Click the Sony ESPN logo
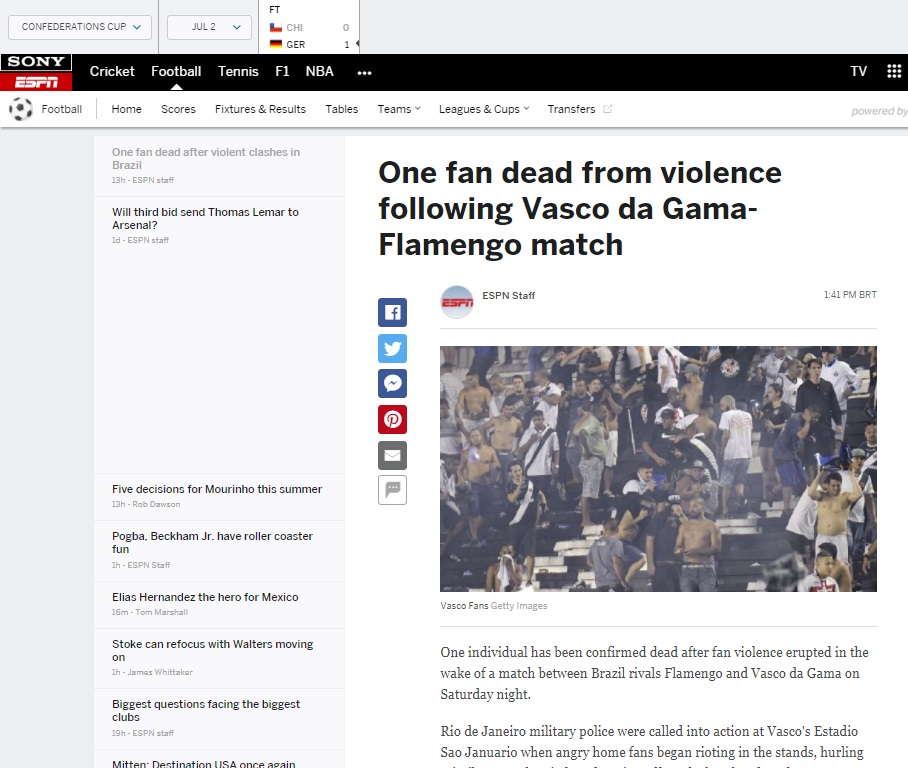 click(36, 72)
